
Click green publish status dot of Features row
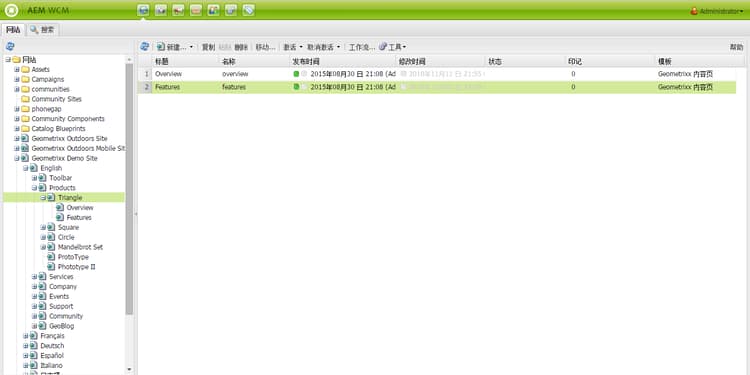296,87
